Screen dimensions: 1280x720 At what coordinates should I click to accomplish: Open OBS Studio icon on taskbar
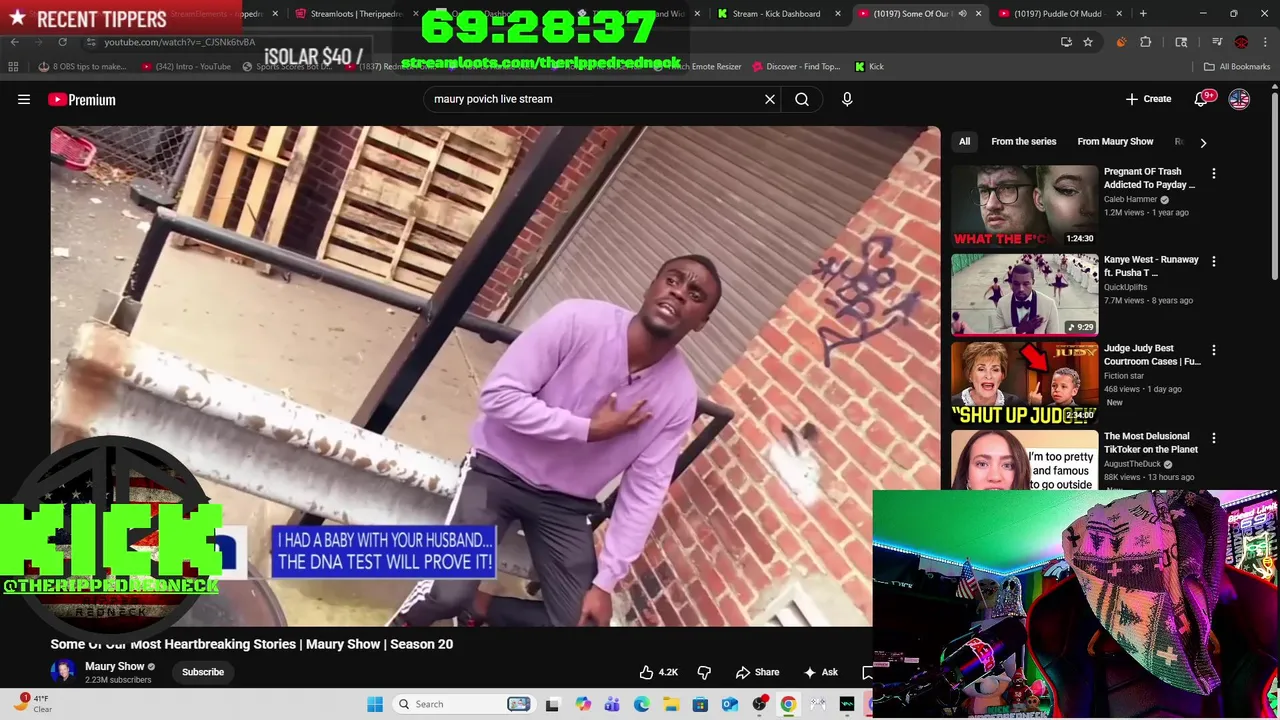tap(759, 704)
